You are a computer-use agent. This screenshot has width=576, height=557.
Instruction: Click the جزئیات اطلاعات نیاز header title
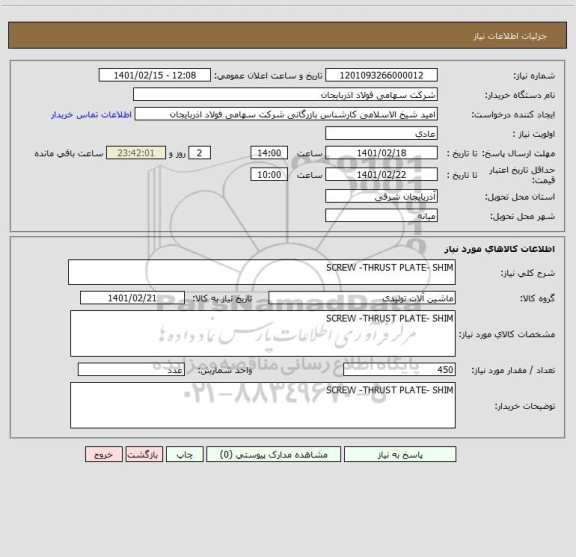510,36
